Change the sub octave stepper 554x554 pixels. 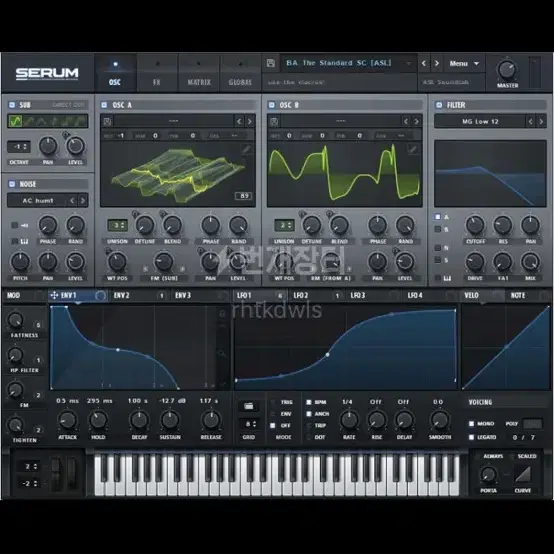click(x=19, y=146)
